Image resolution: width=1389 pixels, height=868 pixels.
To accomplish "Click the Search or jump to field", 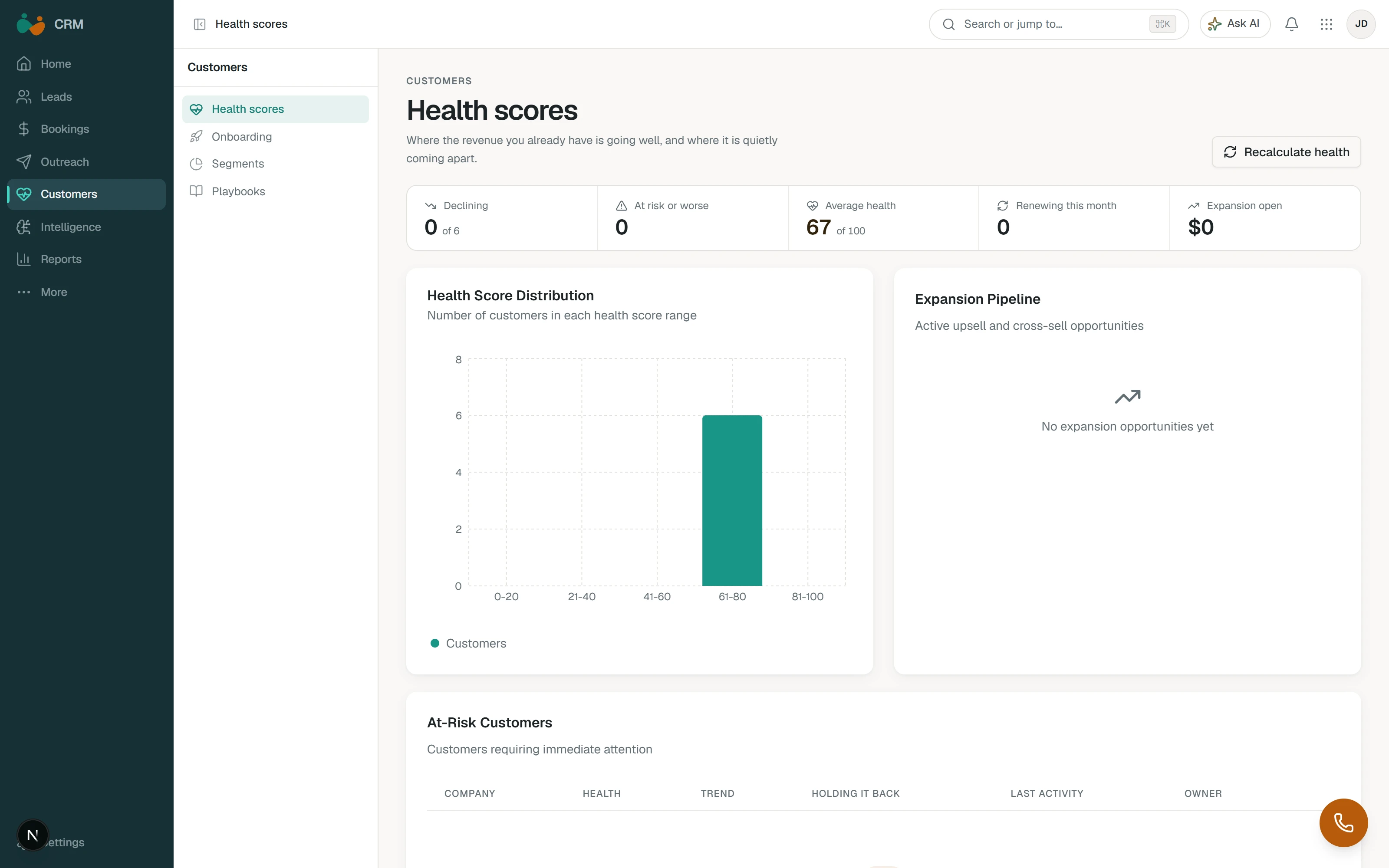I will [x=1058, y=24].
